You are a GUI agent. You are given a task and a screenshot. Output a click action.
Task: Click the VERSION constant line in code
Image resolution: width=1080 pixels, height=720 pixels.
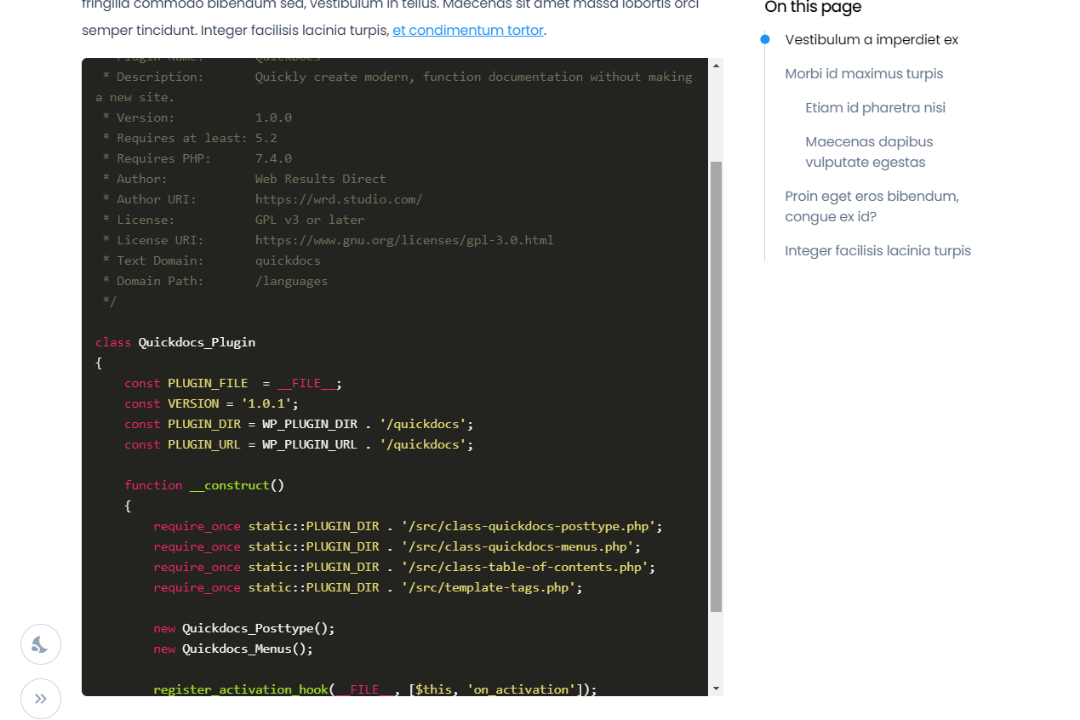[x=211, y=404]
